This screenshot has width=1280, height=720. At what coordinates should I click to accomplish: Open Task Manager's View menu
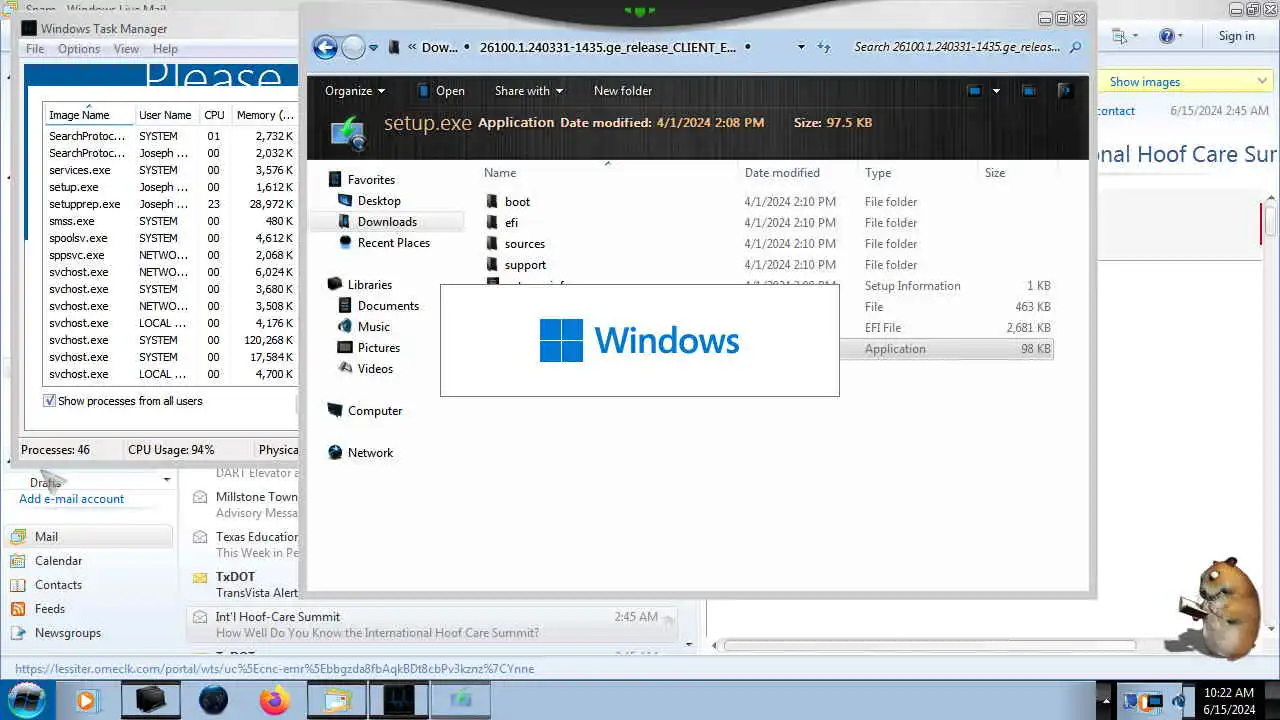pyautogui.click(x=126, y=49)
